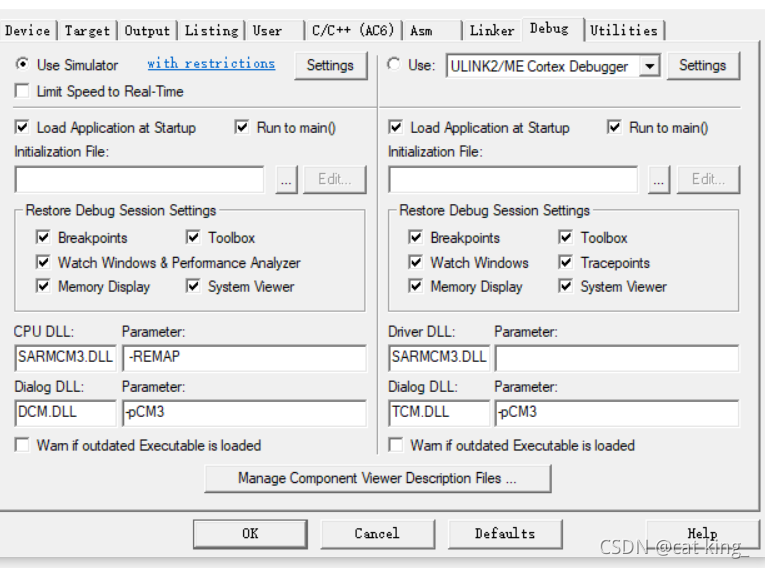Click the empty Driver DLL parameter field
The width and height of the screenshot is (765, 568).
click(x=617, y=358)
